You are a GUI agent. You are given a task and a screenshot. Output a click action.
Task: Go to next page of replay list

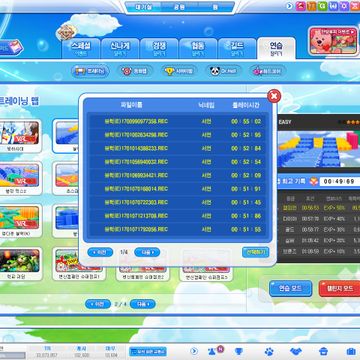pos(147,252)
